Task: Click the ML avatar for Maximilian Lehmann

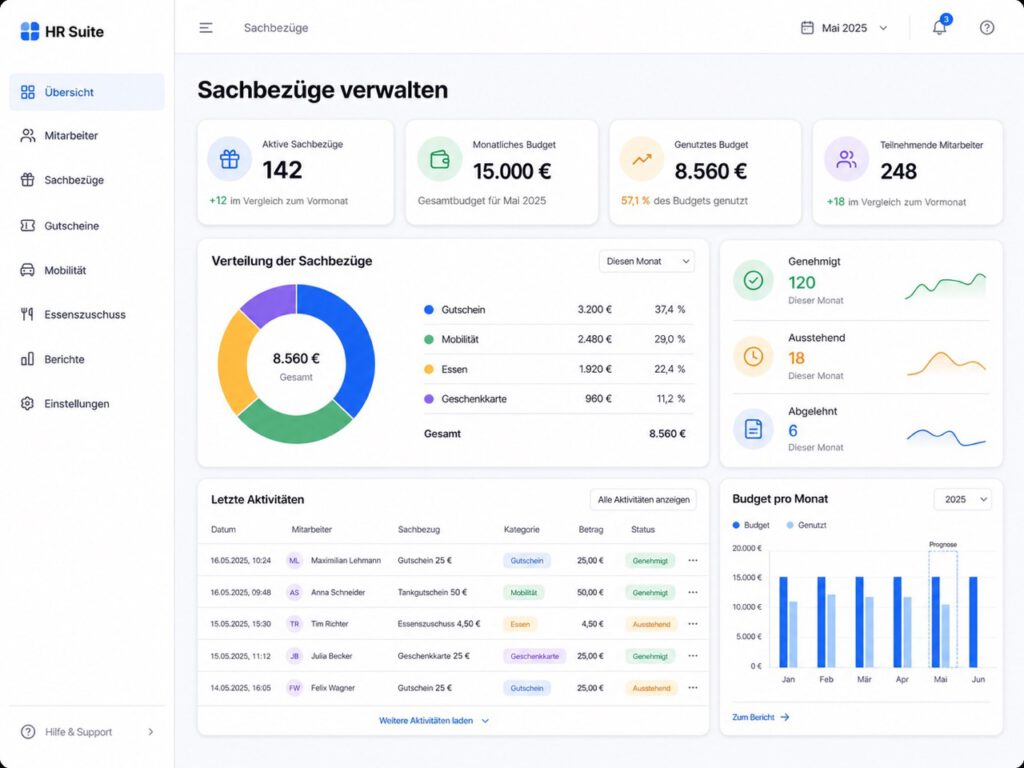Action: click(295, 560)
